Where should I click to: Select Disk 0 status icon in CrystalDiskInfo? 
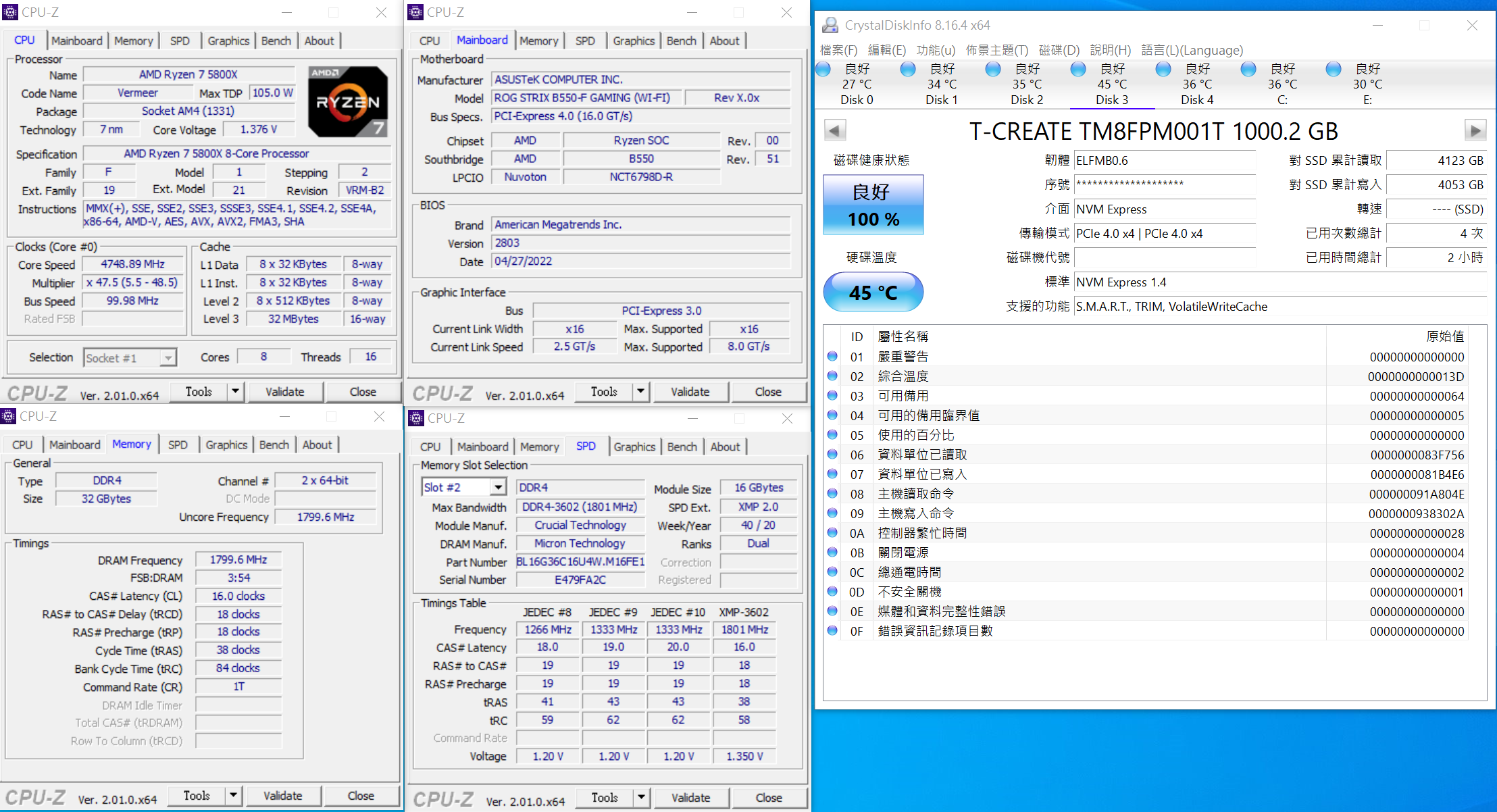pos(823,69)
